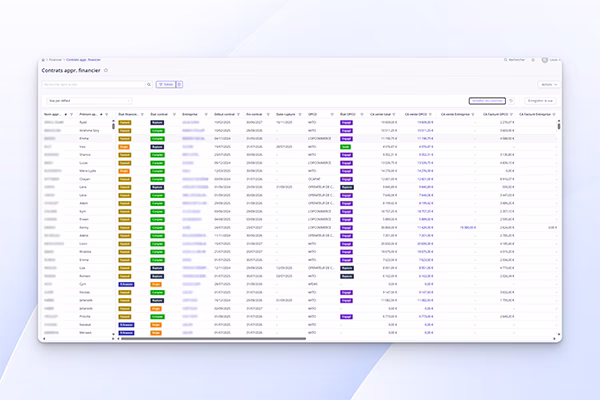This screenshot has height=400, width=600.
Task: Click the reset icon beside Enregistrer la vue
Action: click(x=511, y=101)
